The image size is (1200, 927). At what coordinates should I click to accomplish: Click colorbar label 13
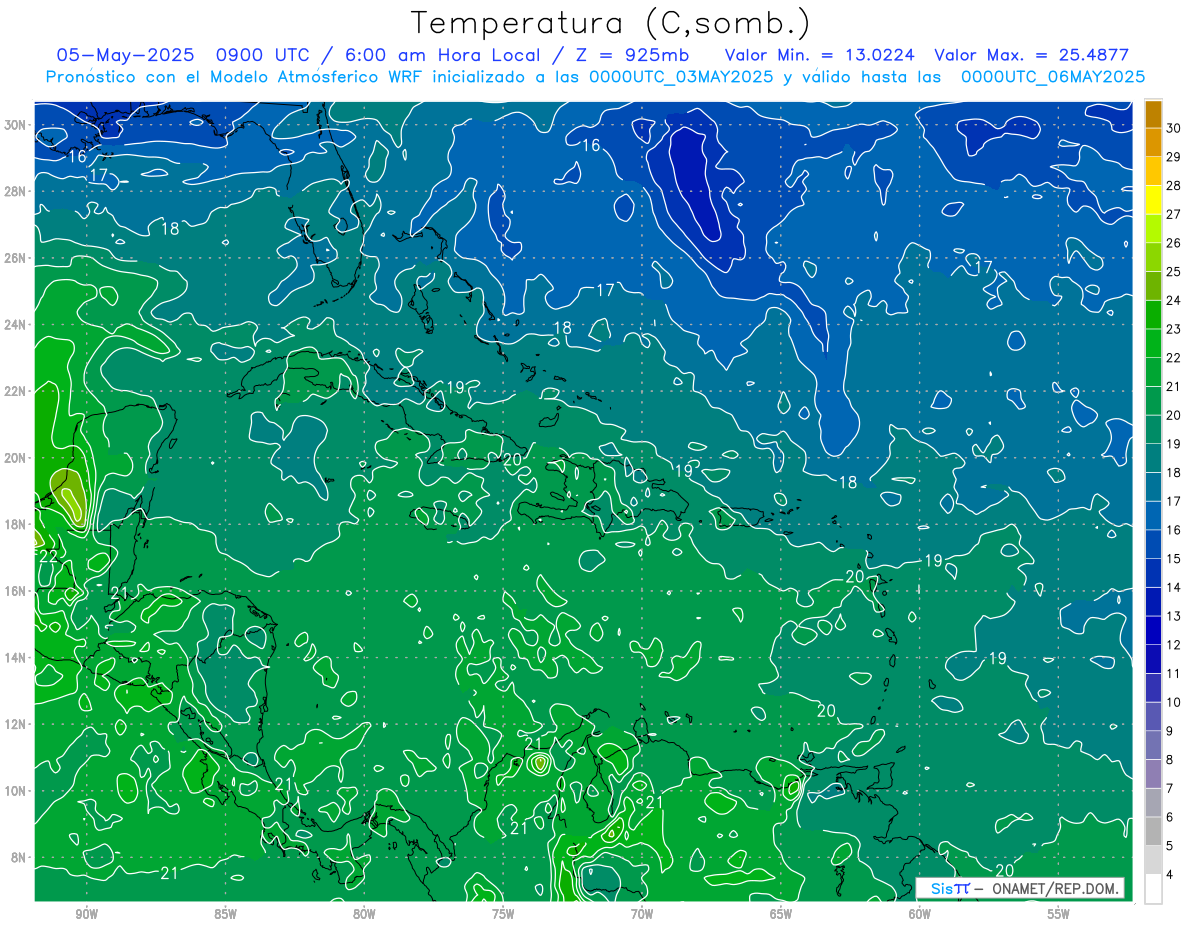tap(1174, 616)
